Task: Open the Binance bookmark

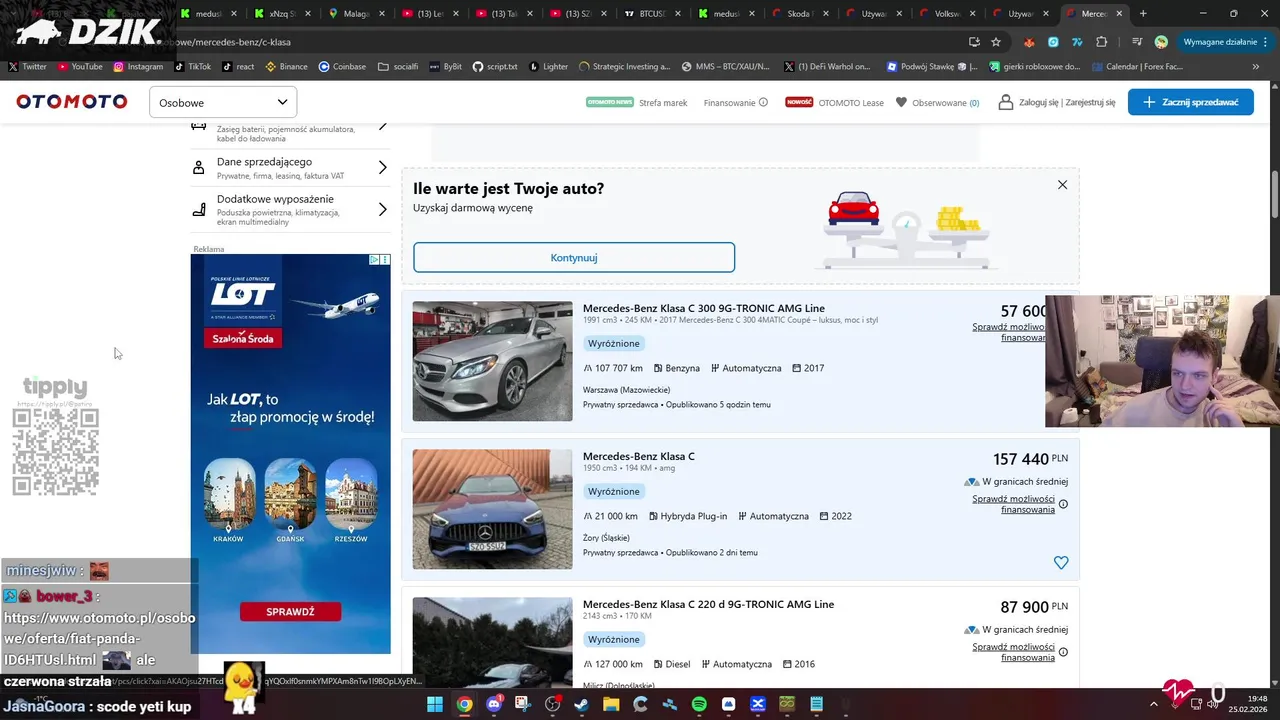Action: pos(287,67)
